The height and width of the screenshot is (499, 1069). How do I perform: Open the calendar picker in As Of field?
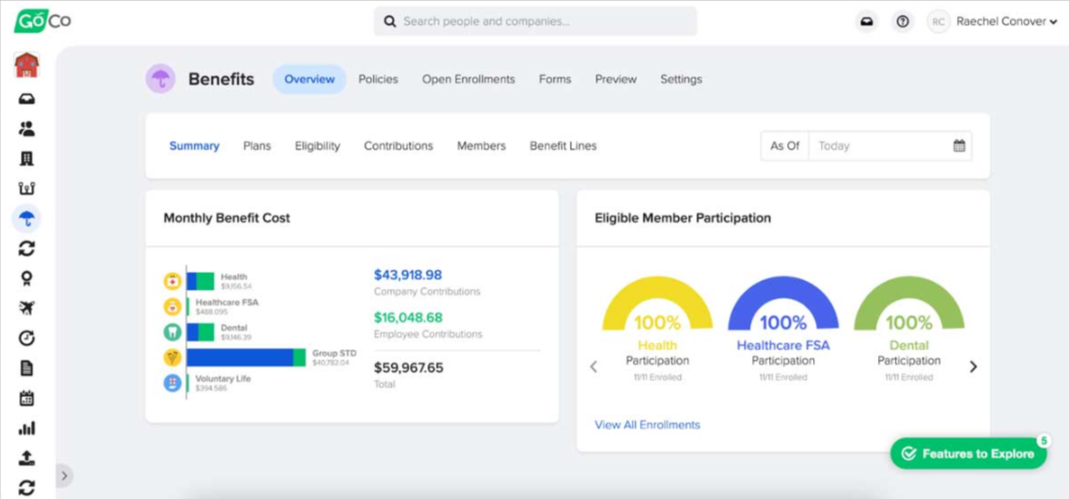click(959, 146)
